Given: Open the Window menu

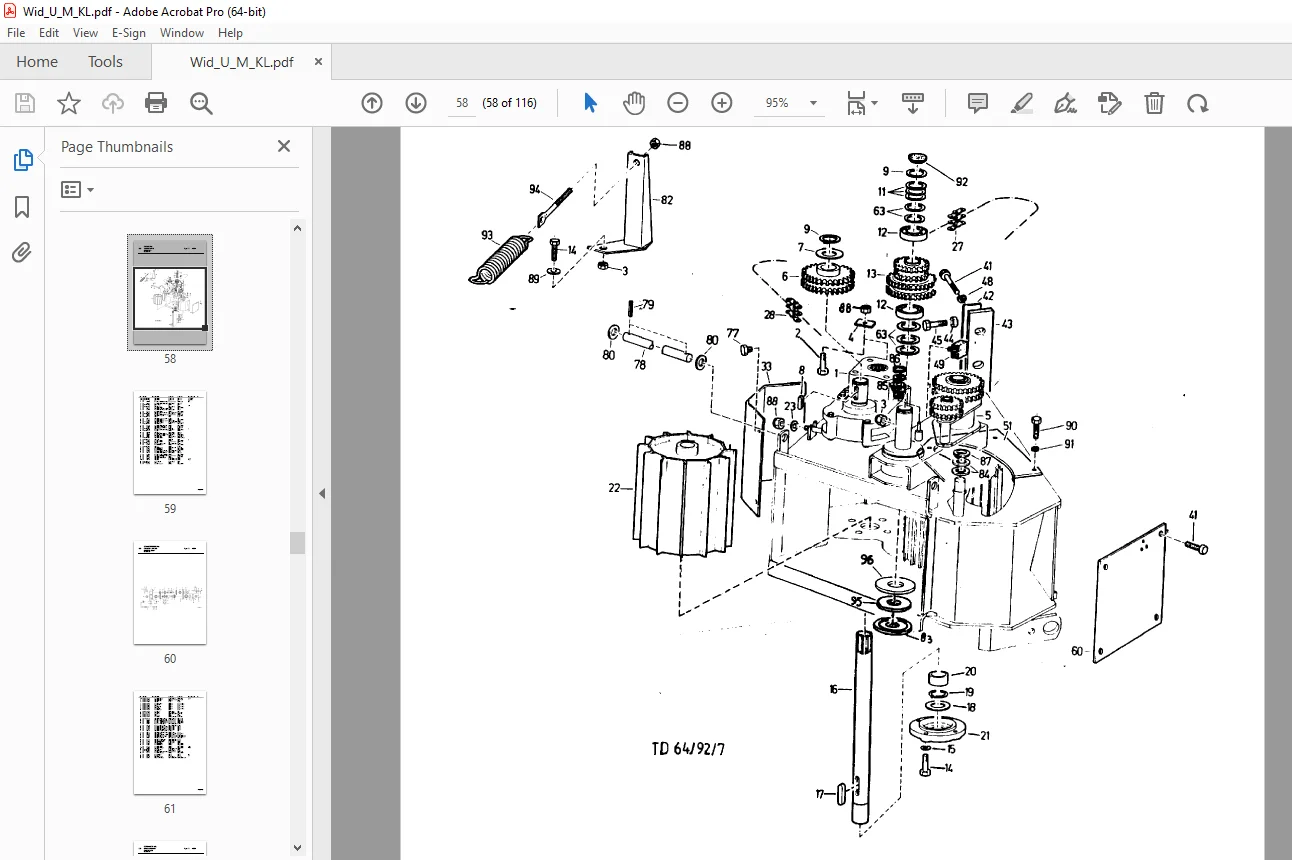Looking at the screenshot, I should coord(182,33).
